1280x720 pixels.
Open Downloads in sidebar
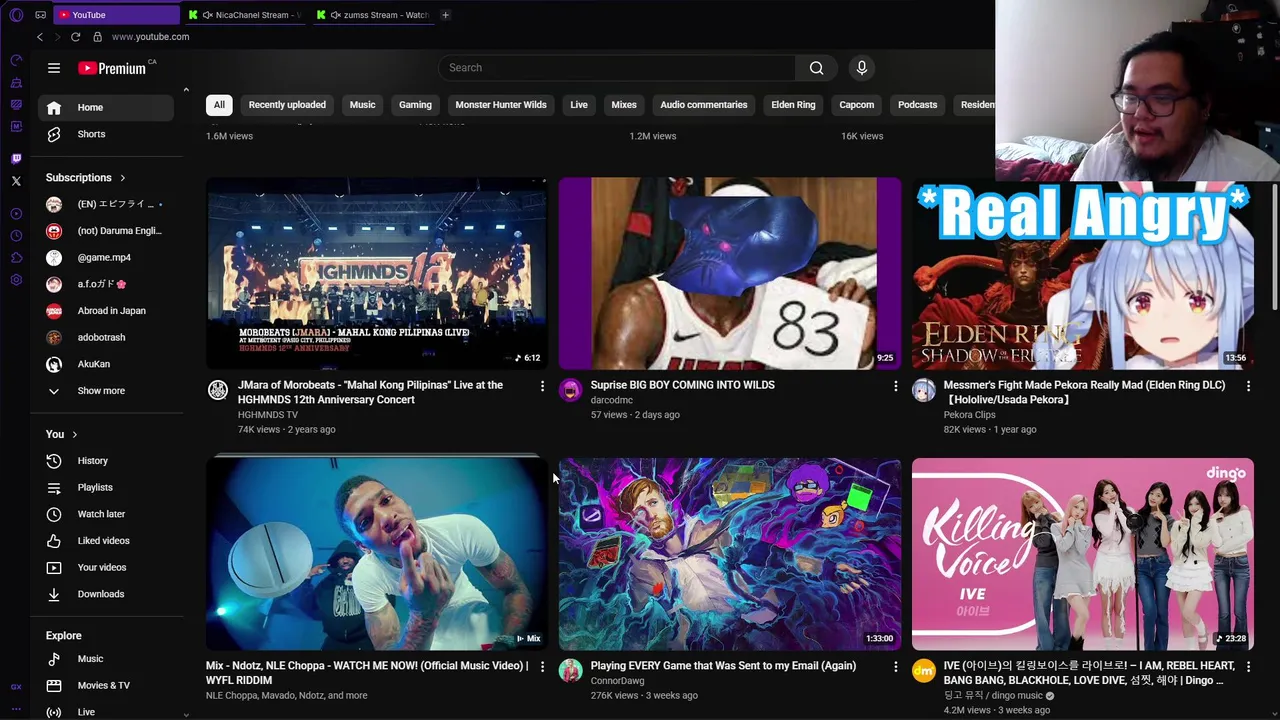point(104,594)
